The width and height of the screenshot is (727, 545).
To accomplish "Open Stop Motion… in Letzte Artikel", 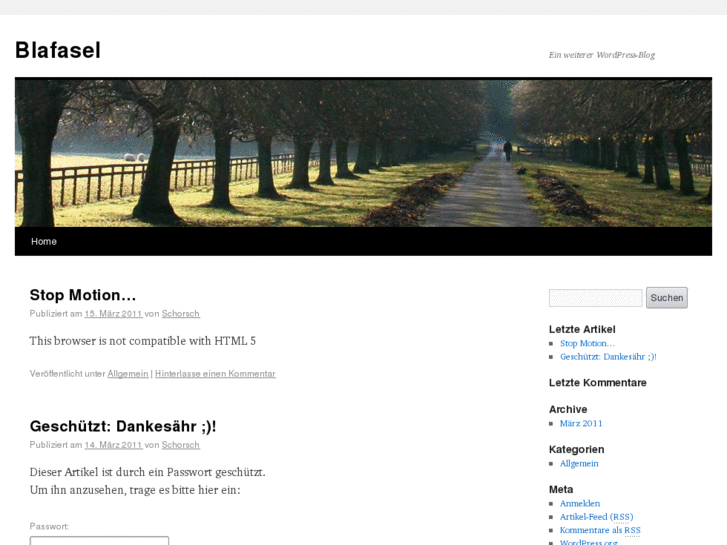I will coord(587,343).
